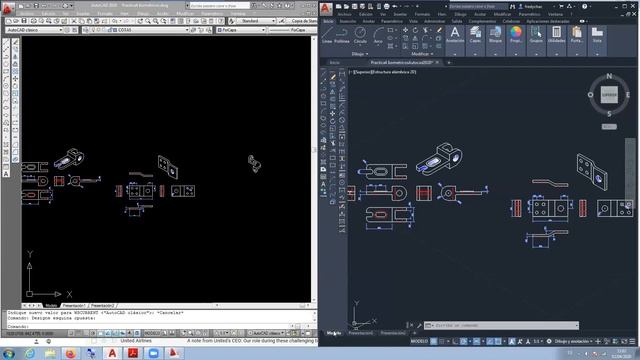Select the Arco tool in the ribbon
This screenshot has width=640, height=360.
[x=378, y=35]
